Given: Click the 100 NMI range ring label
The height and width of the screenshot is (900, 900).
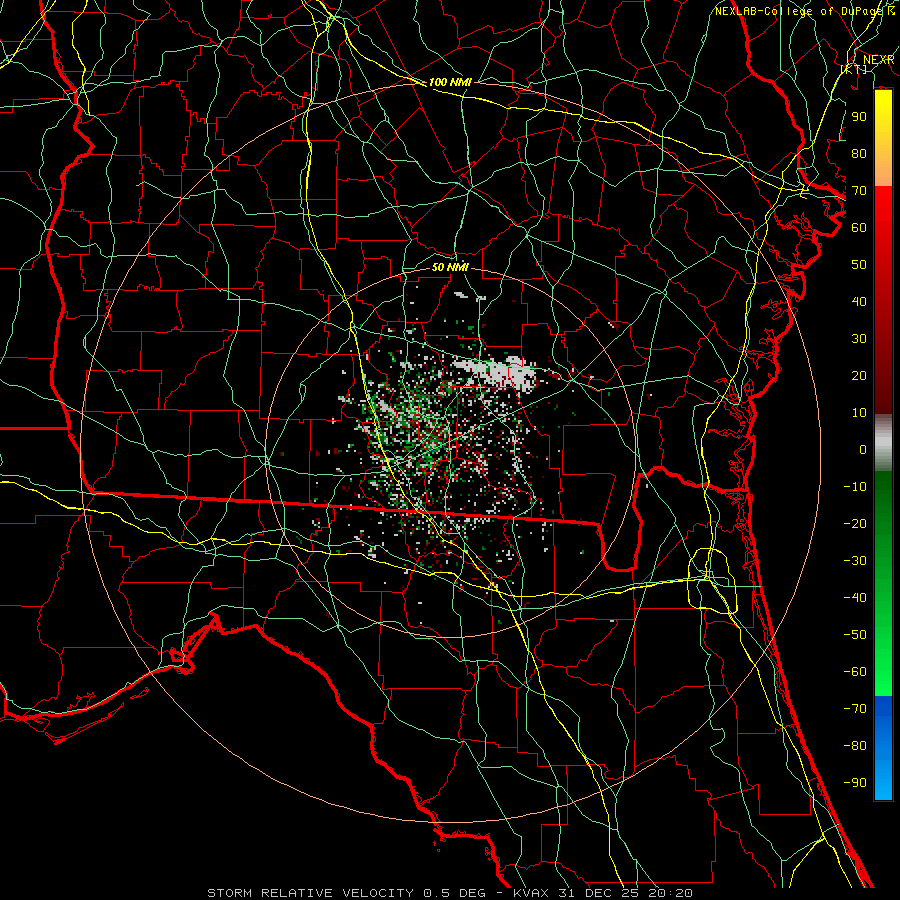Looking at the screenshot, I should 450,82.
